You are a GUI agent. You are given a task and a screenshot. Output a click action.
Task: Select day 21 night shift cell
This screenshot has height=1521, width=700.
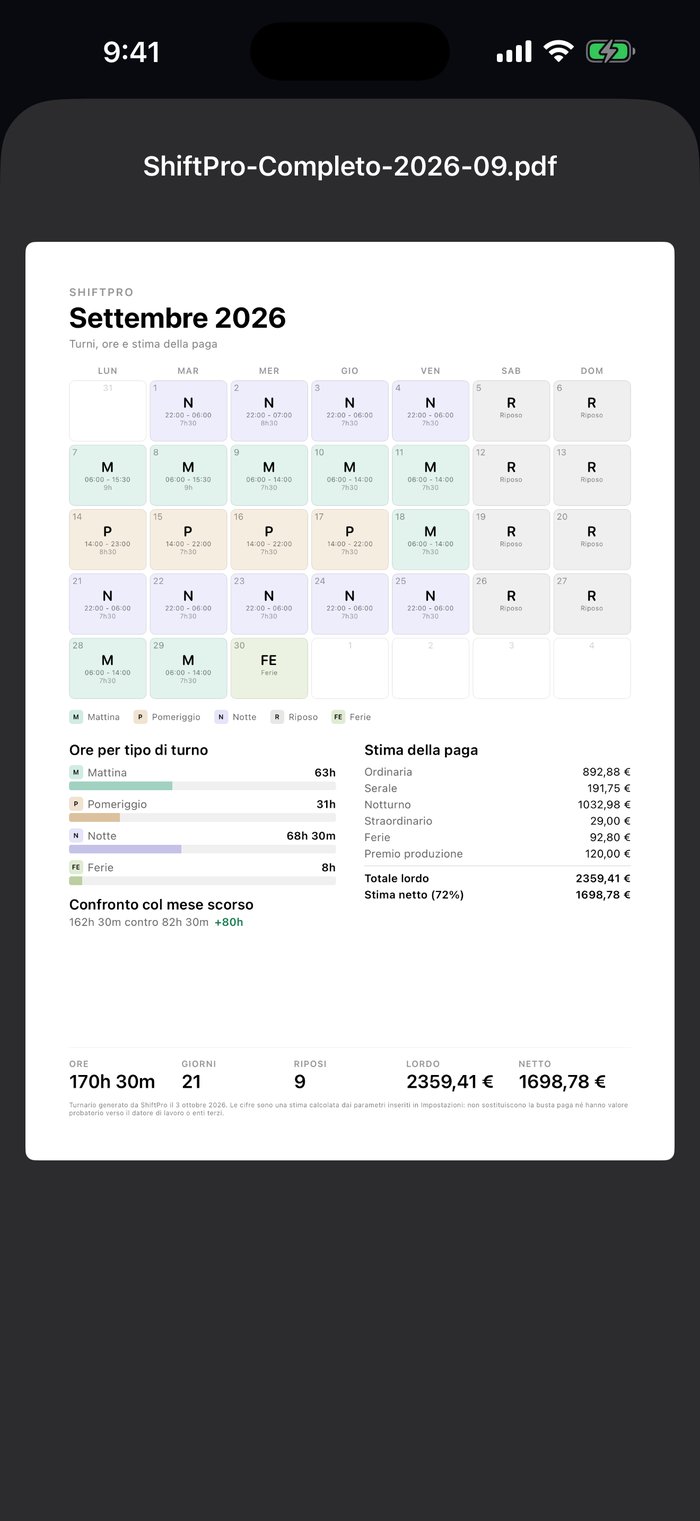pos(108,604)
